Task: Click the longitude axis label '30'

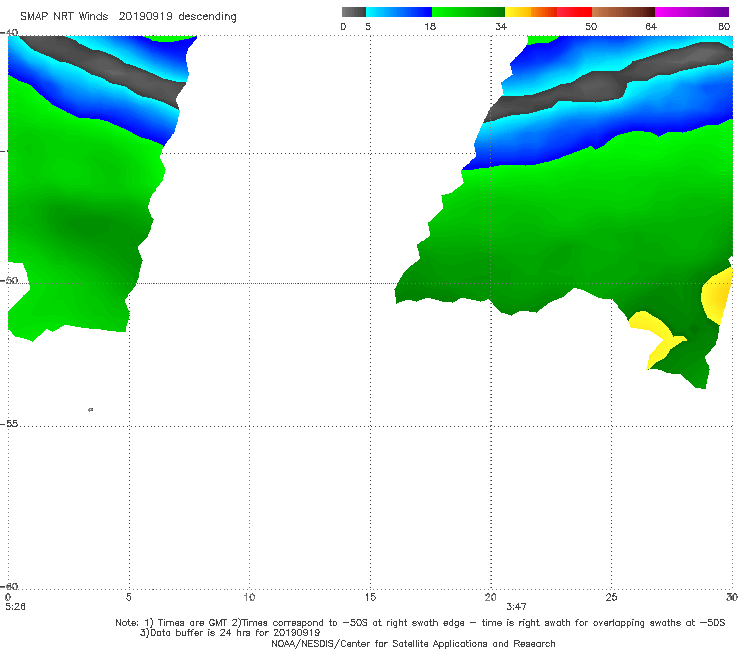Action: [x=732, y=597]
